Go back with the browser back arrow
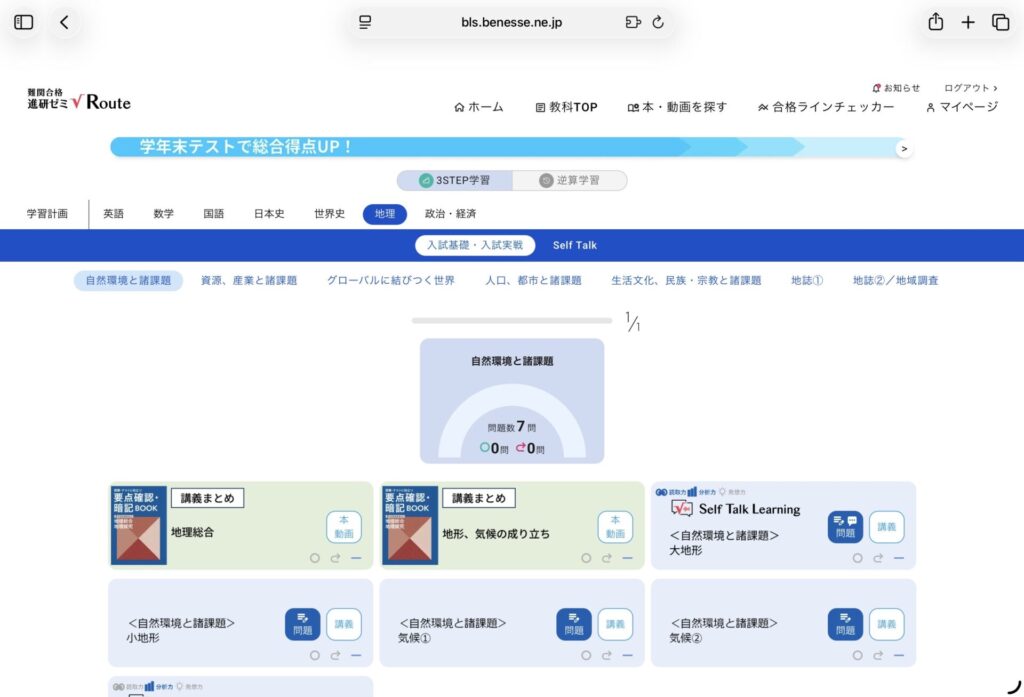 pos(64,22)
